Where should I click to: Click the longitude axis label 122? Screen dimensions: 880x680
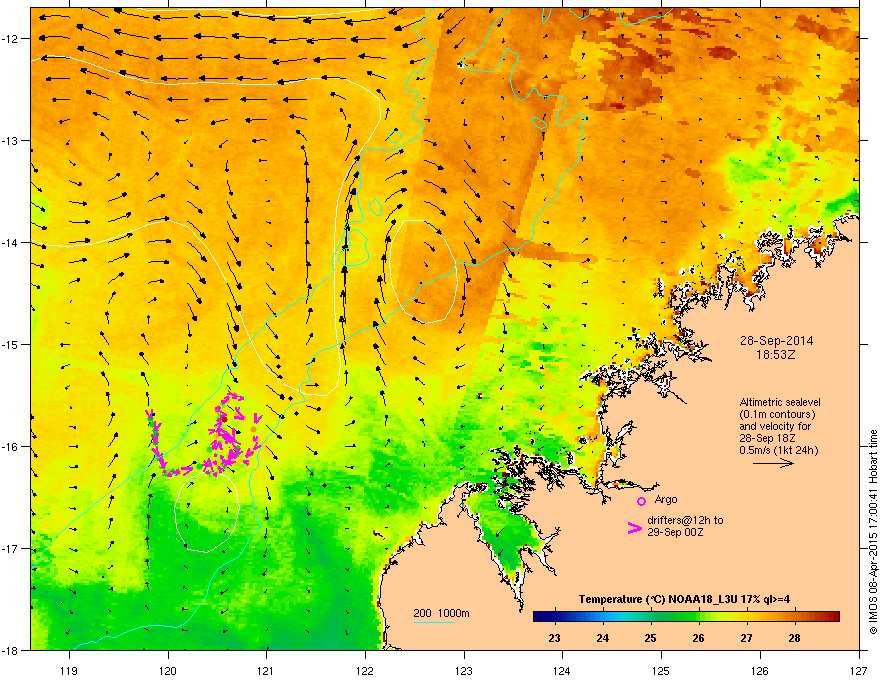365,670
